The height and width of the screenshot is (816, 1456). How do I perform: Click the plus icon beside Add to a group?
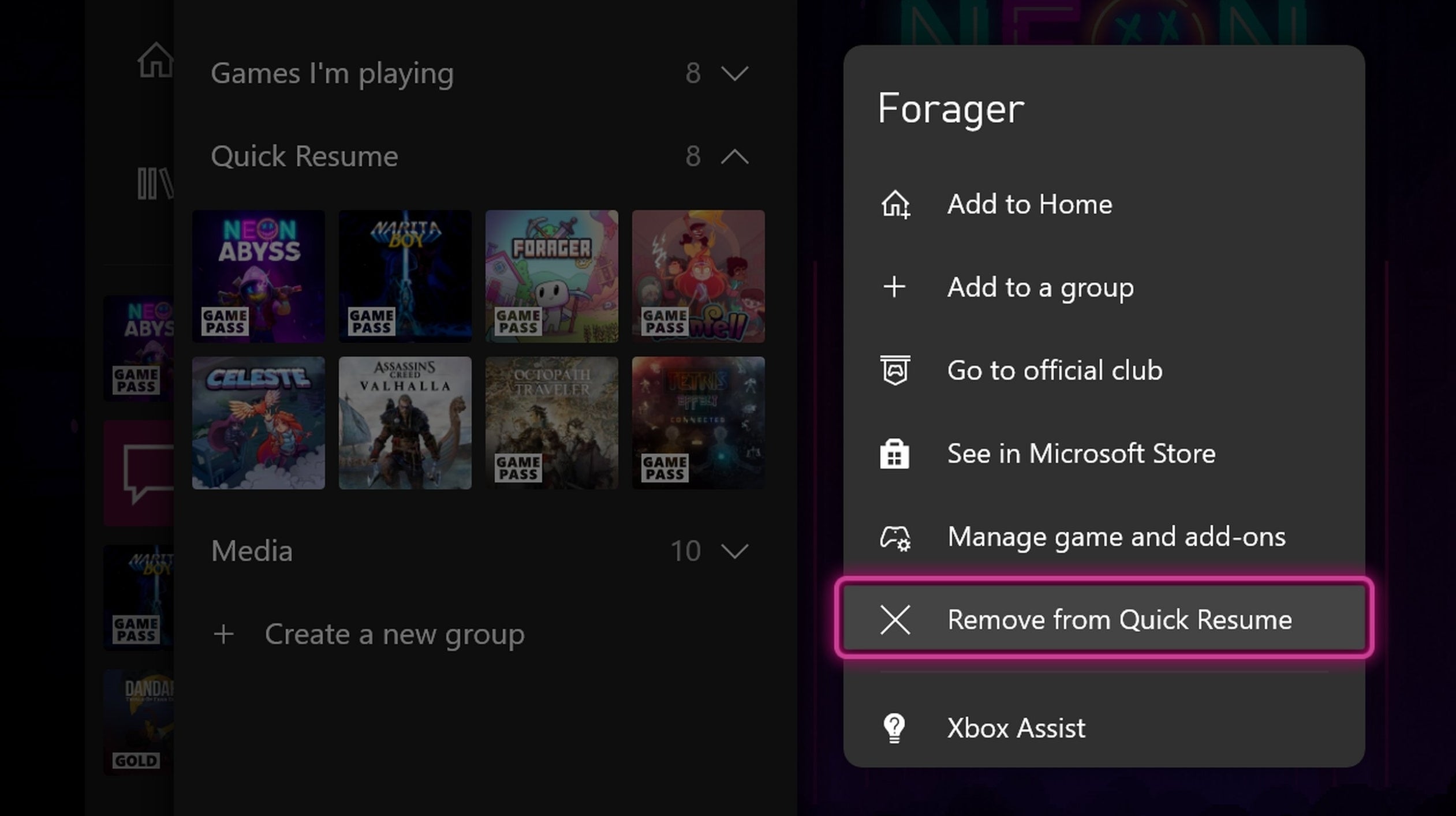tap(895, 287)
